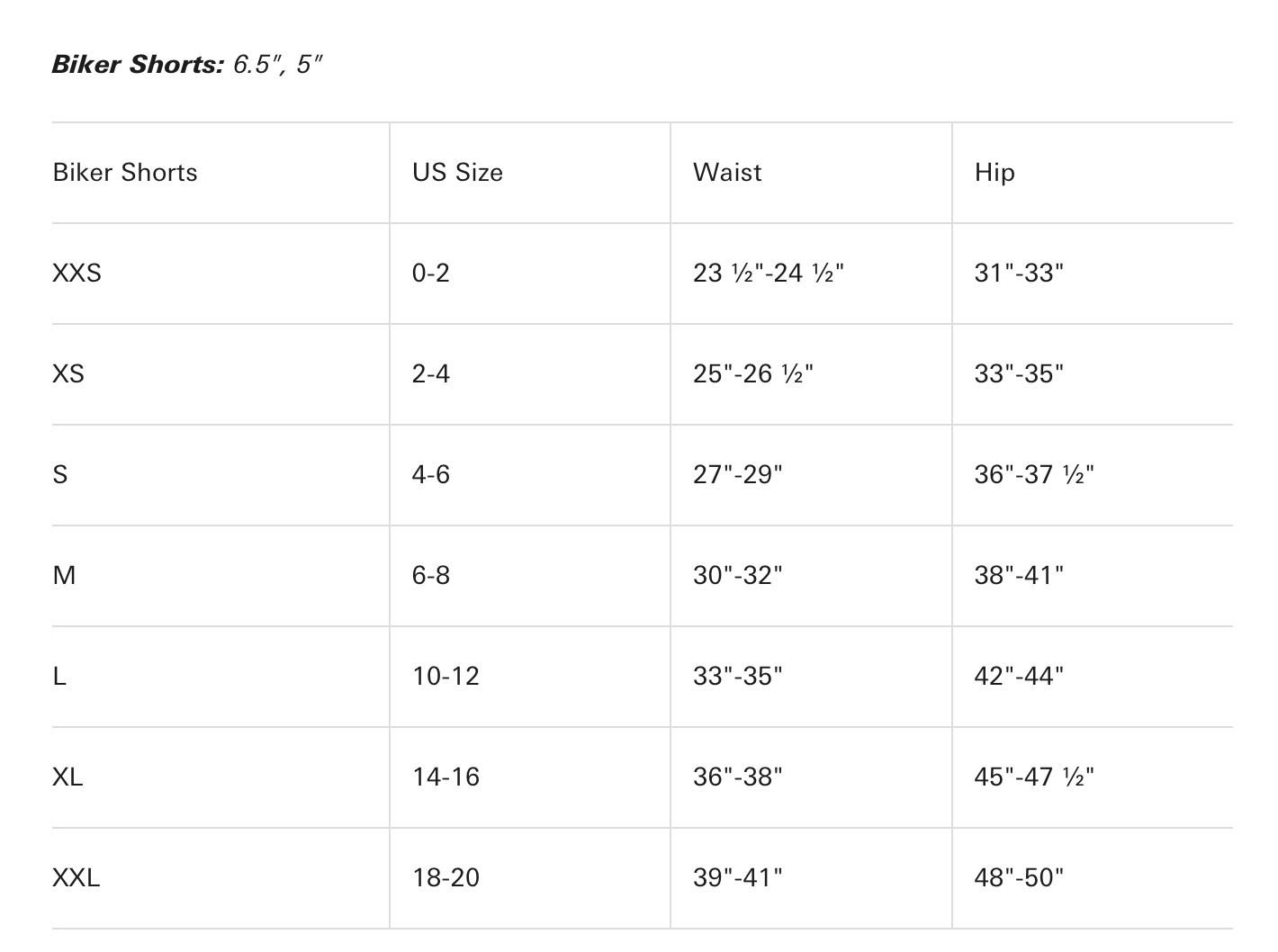
Task: Click hip measurement 36"-37 ½"
Action: [x=1034, y=475]
